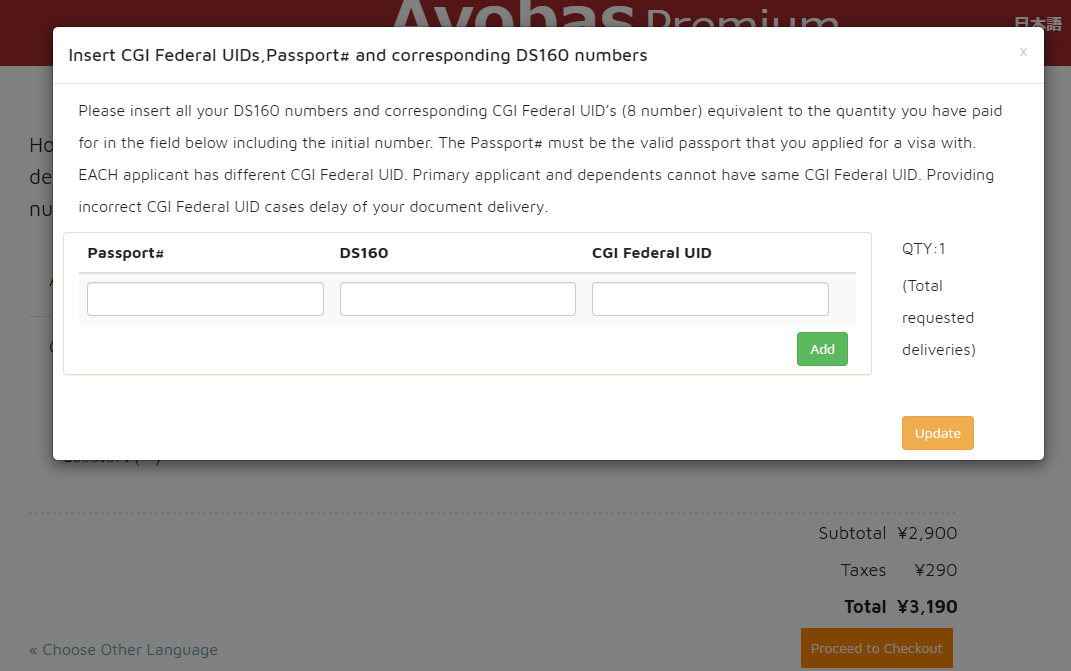Hit the Proceed to Checkout button

(x=876, y=648)
